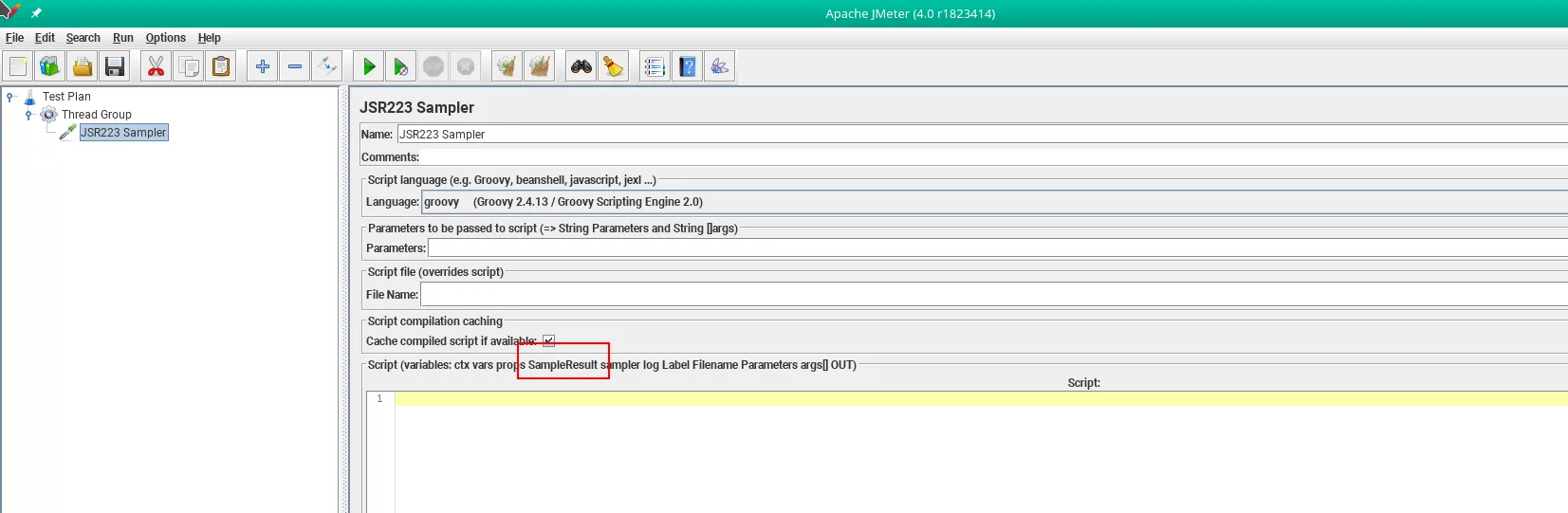Start test without pauses icon
Screen dimensions: 1568x513
(x=401, y=66)
